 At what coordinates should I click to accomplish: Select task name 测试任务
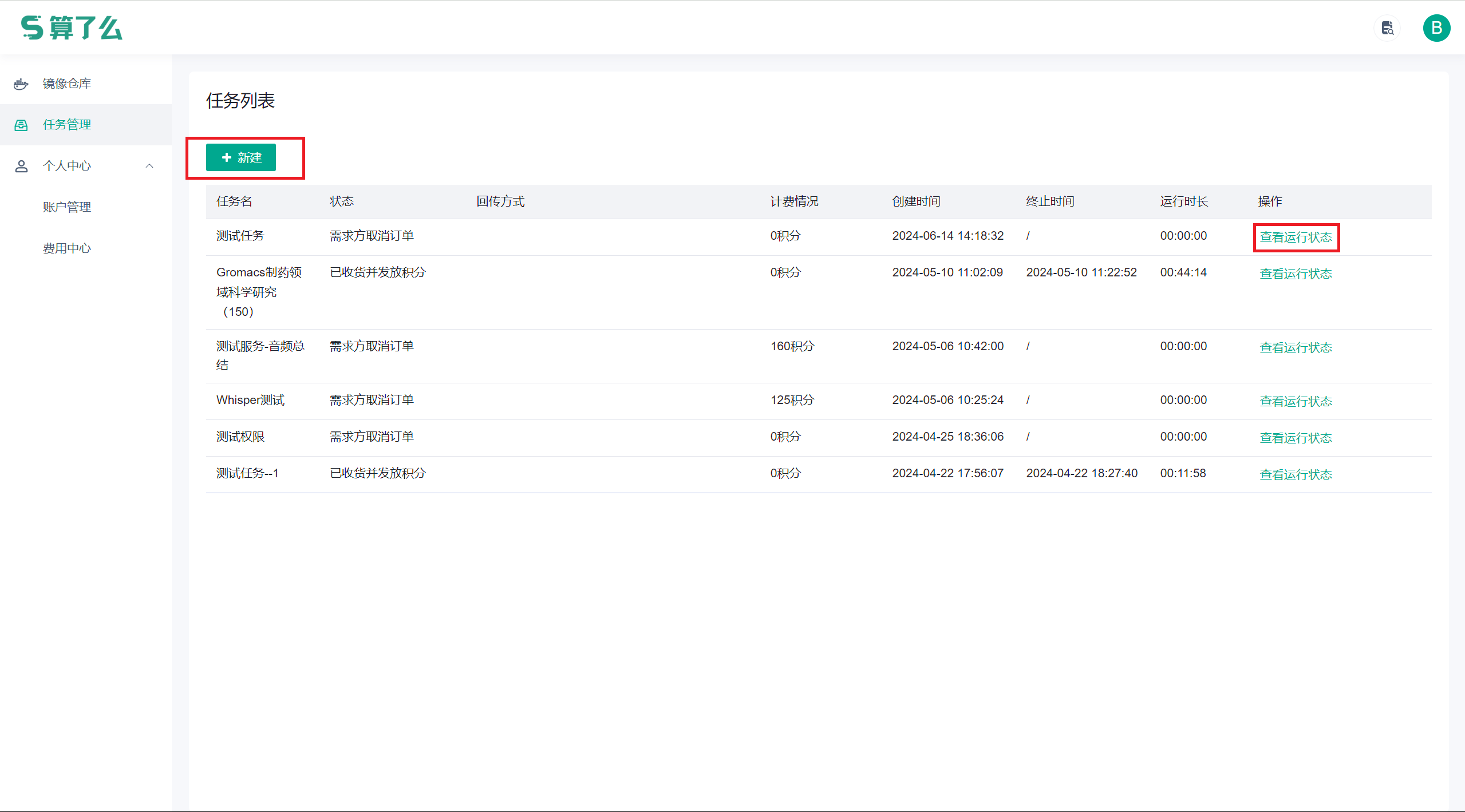coord(240,236)
